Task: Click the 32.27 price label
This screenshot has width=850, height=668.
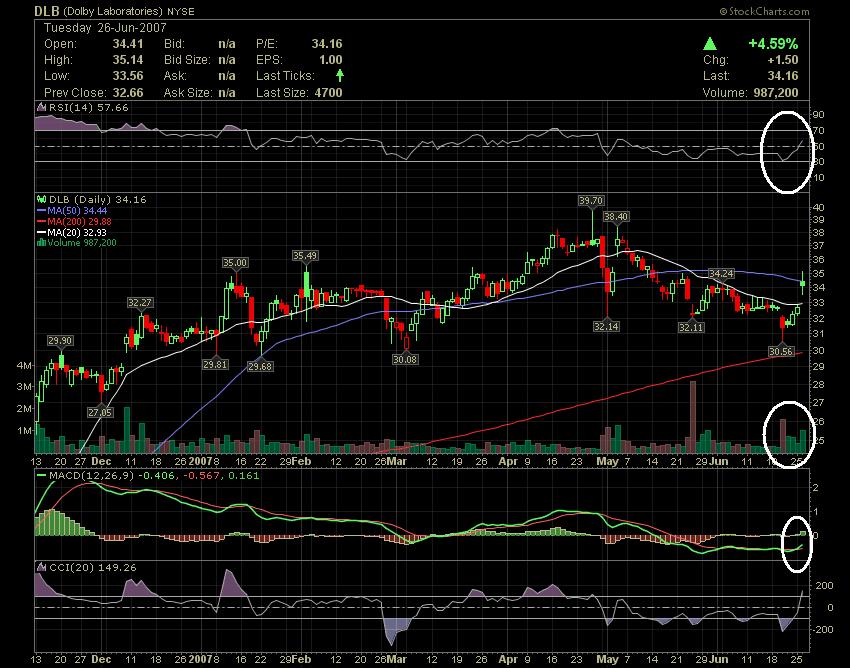Action: [140, 303]
